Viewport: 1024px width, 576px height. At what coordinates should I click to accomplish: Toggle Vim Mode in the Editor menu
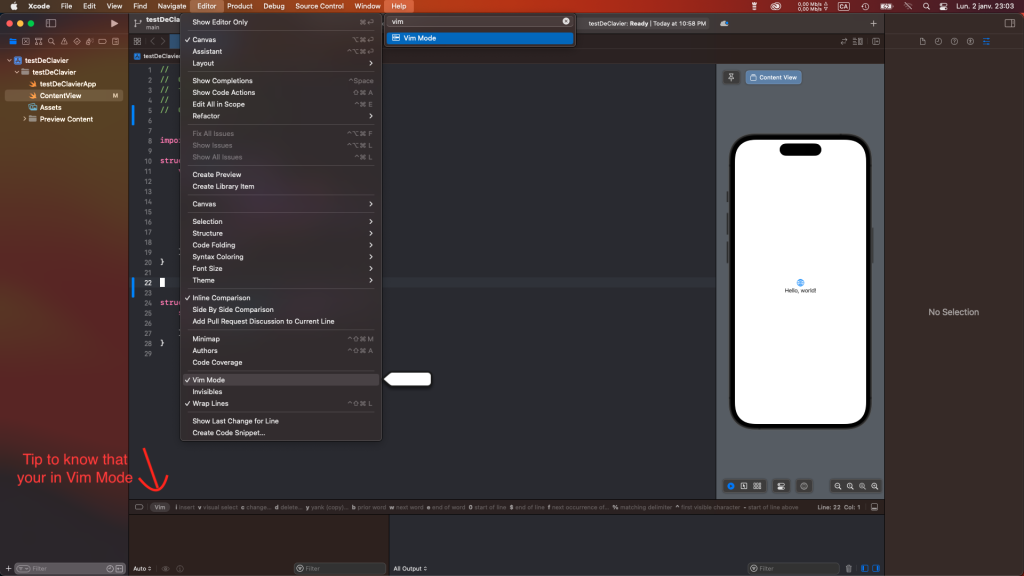(x=281, y=380)
